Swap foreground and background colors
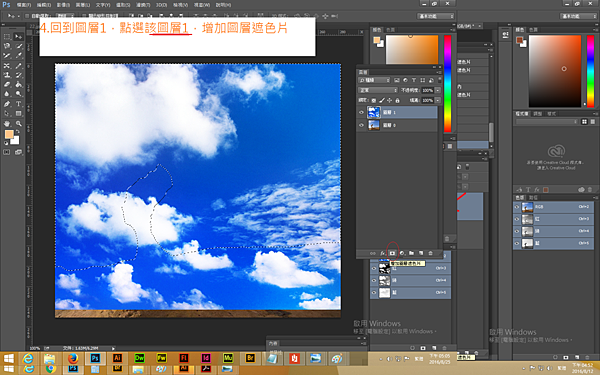600x375 pixels. pyautogui.click(x=17, y=132)
